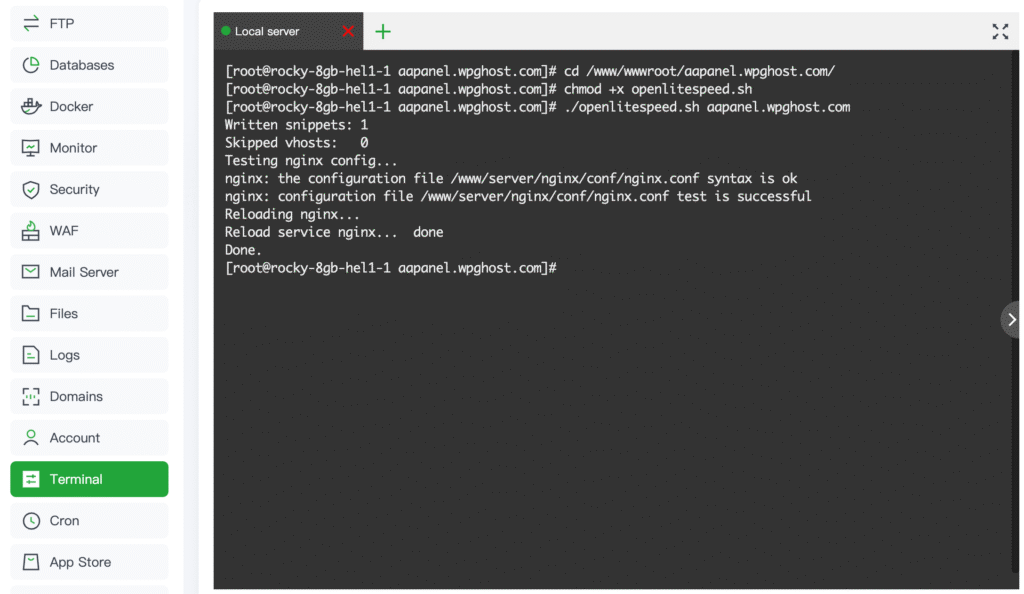The width and height of the screenshot is (1024, 594).
Task: Open the Cron scheduler
Action: [x=88, y=520]
